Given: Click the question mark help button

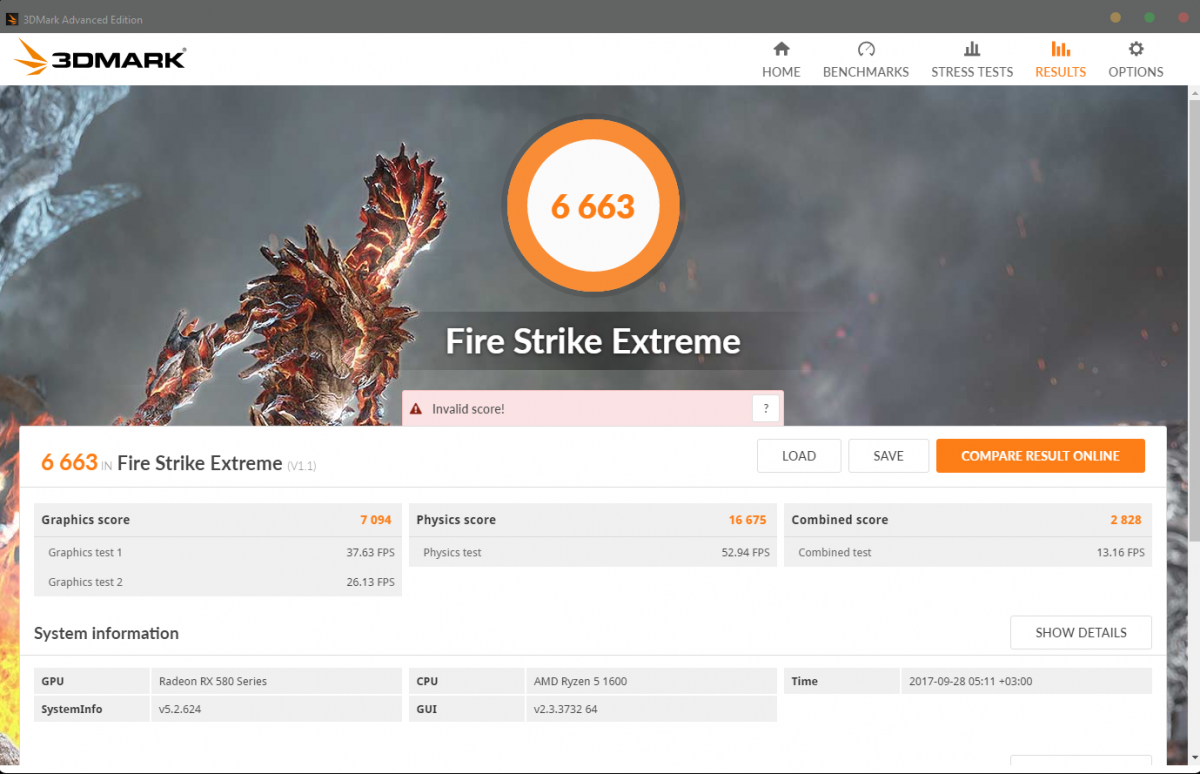Looking at the screenshot, I should (765, 408).
